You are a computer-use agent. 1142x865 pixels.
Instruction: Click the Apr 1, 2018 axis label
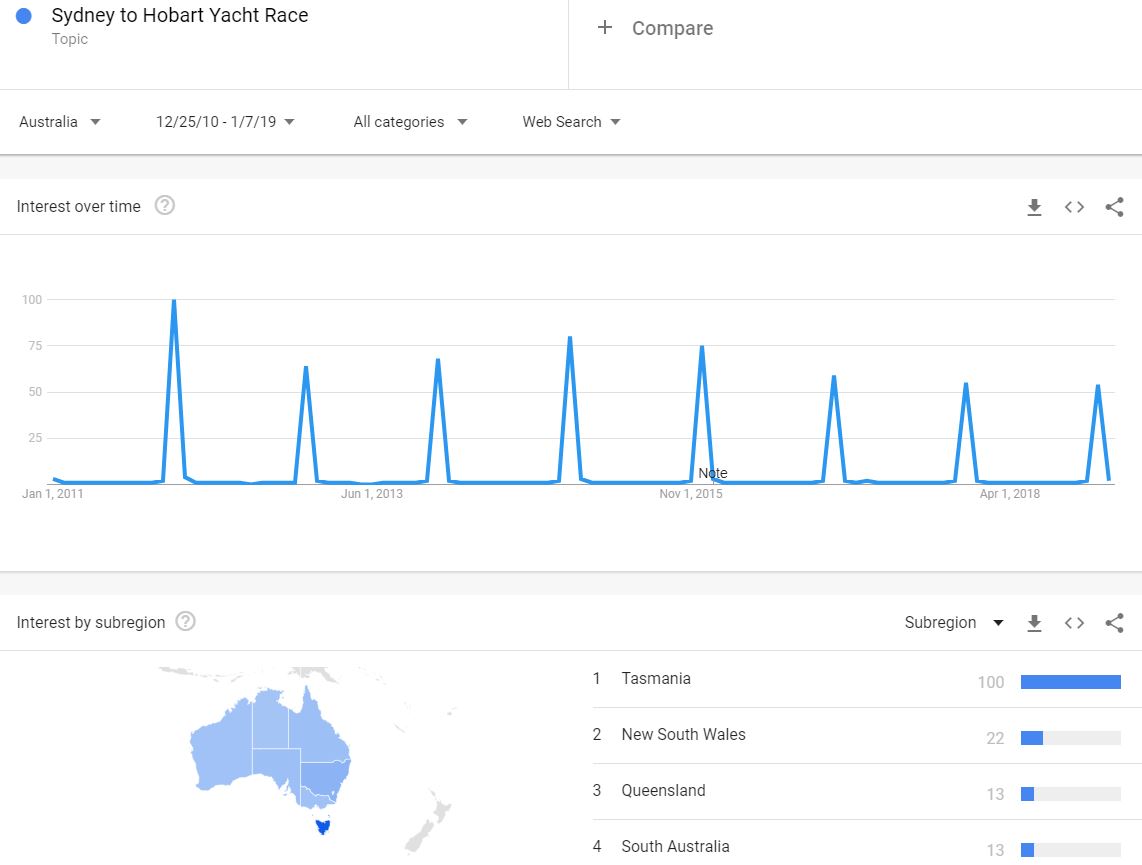pyautogui.click(x=1009, y=494)
